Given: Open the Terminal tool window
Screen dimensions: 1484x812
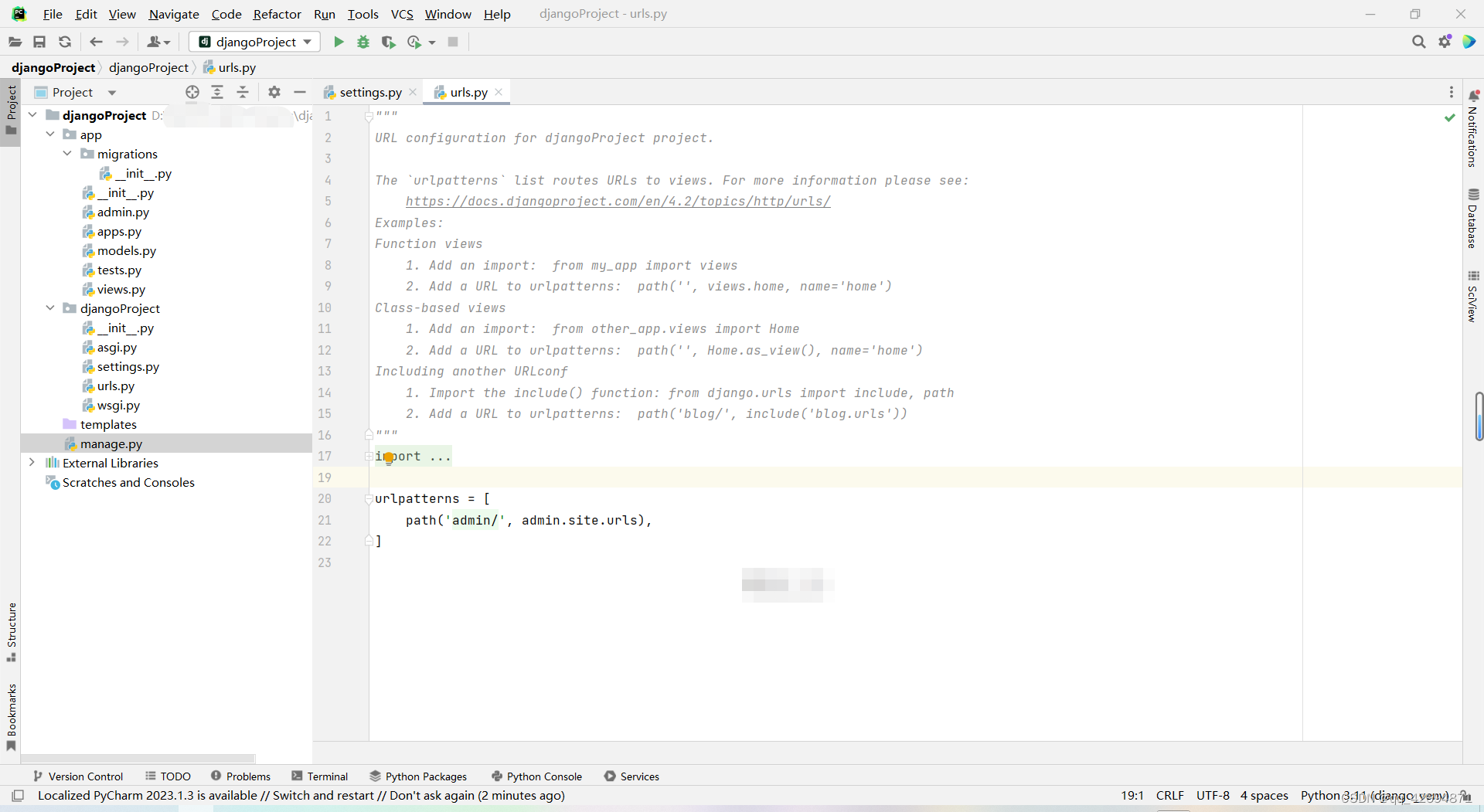Looking at the screenshot, I should pos(320,776).
